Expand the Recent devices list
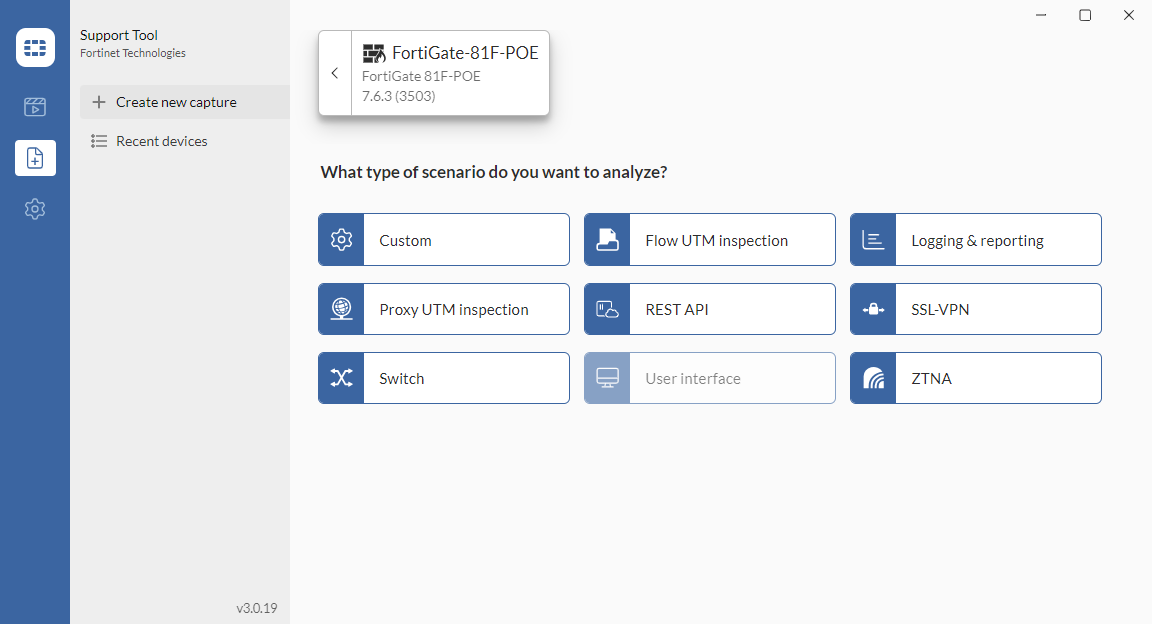Screen dimensions: 1152x624 [x=161, y=140]
